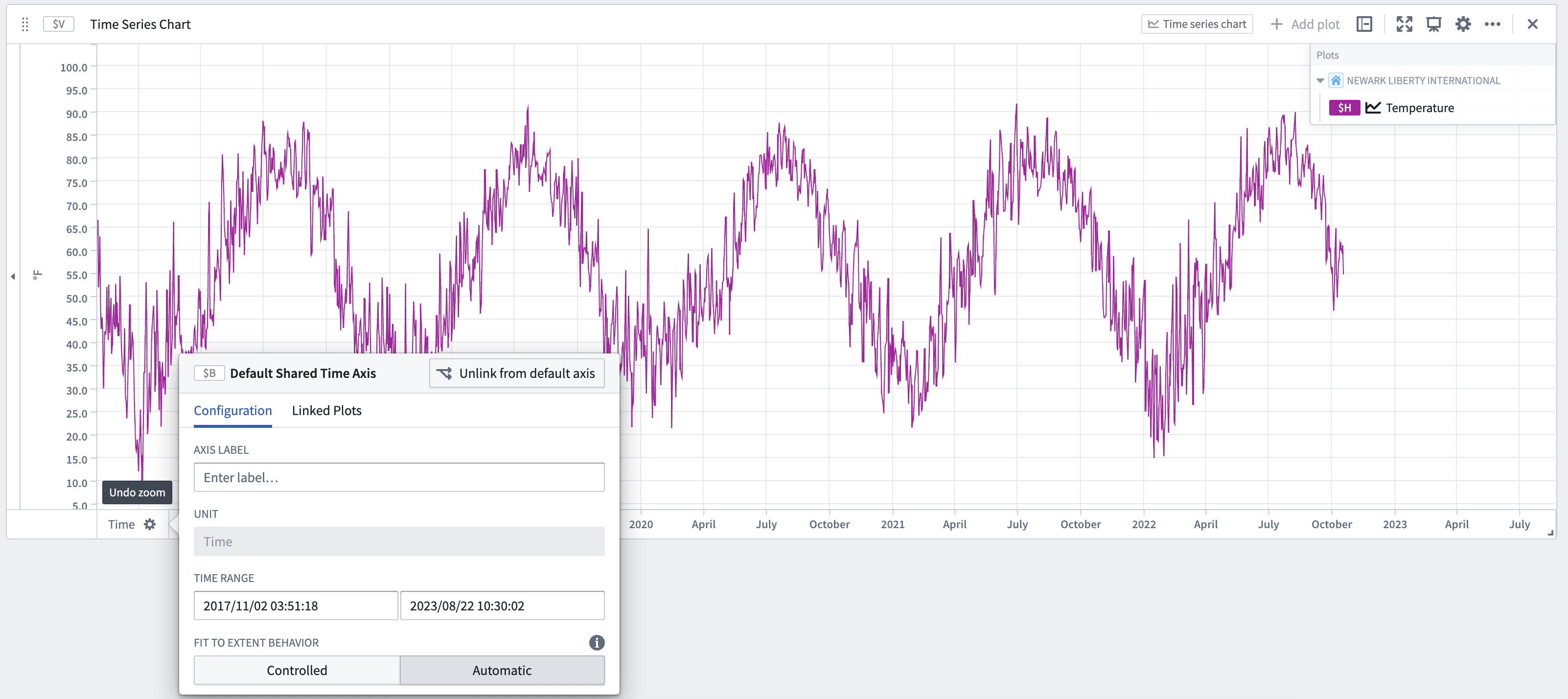Click Unlink from default axis
This screenshot has height=699, width=1568.
(x=516, y=373)
